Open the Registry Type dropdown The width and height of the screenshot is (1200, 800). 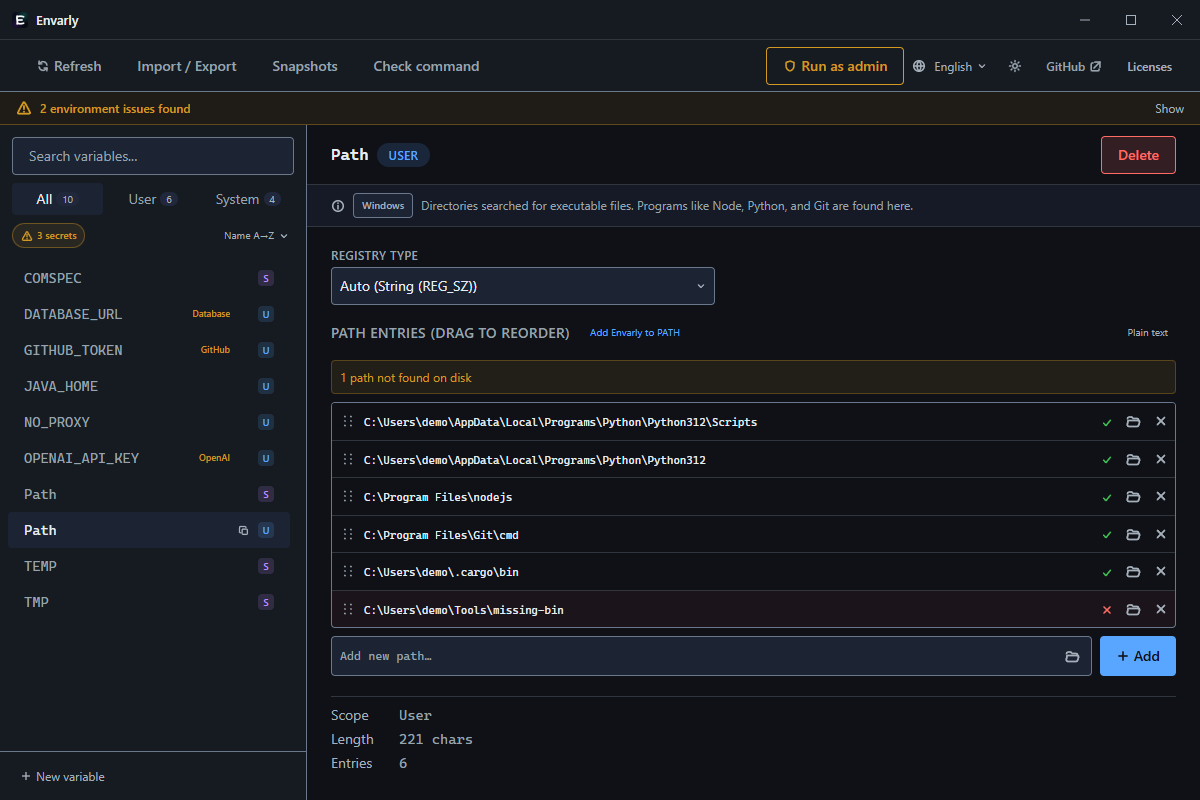[523, 286]
